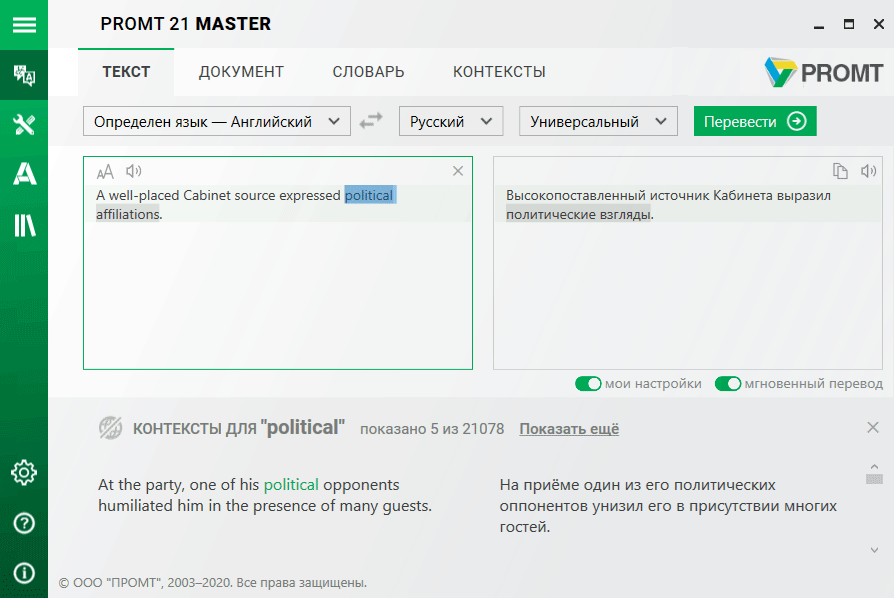894x598 pixels.
Task: Click the Перевести translate button
Action: (755, 121)
